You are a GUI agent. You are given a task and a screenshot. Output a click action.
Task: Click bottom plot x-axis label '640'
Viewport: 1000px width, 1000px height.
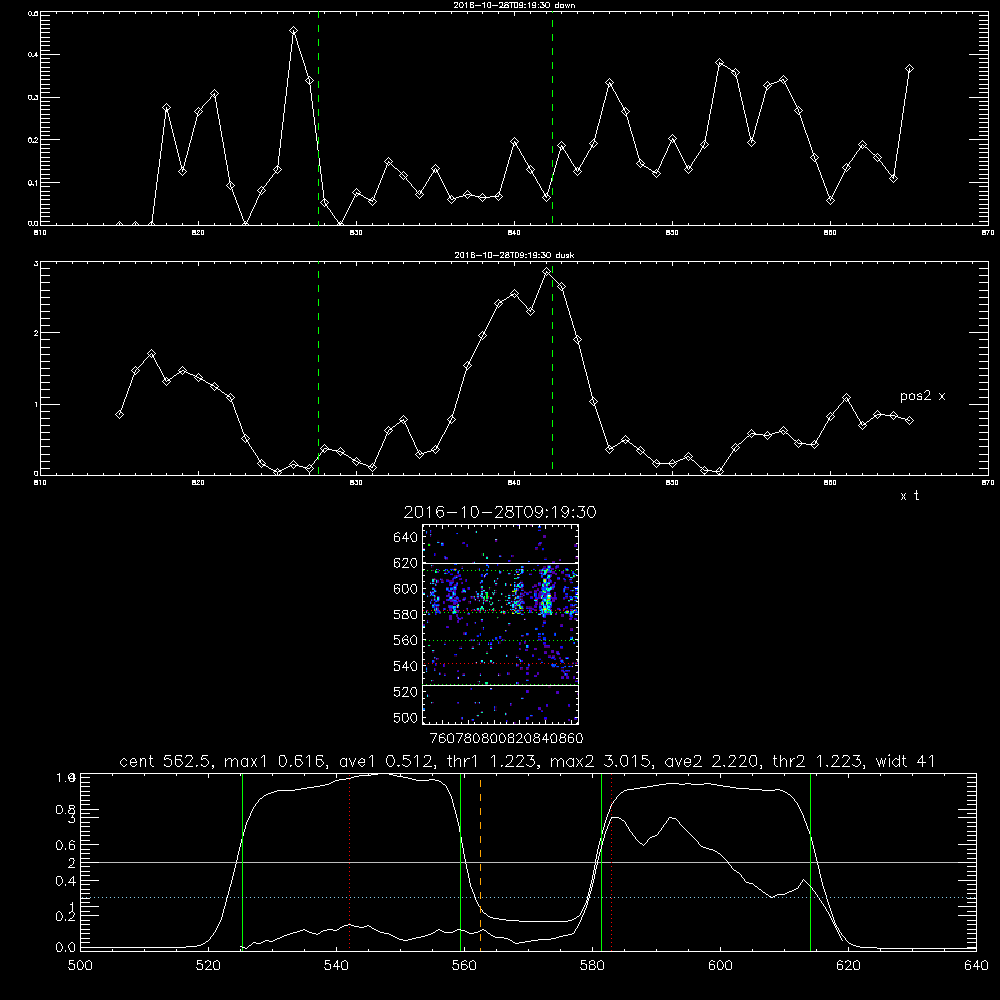coord(976,966)
